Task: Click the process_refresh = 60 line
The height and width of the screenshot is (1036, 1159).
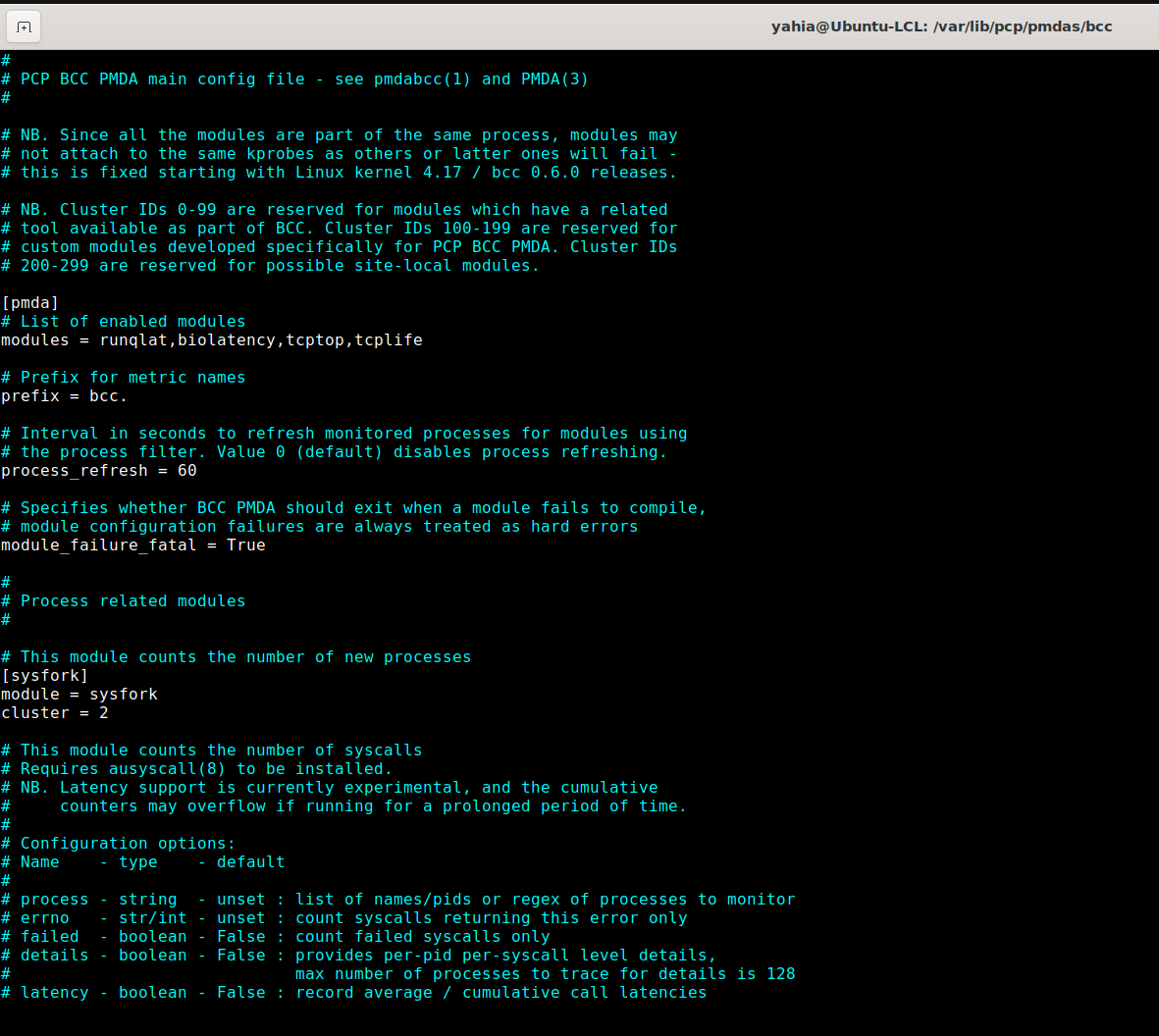Action: coord(98,470)
